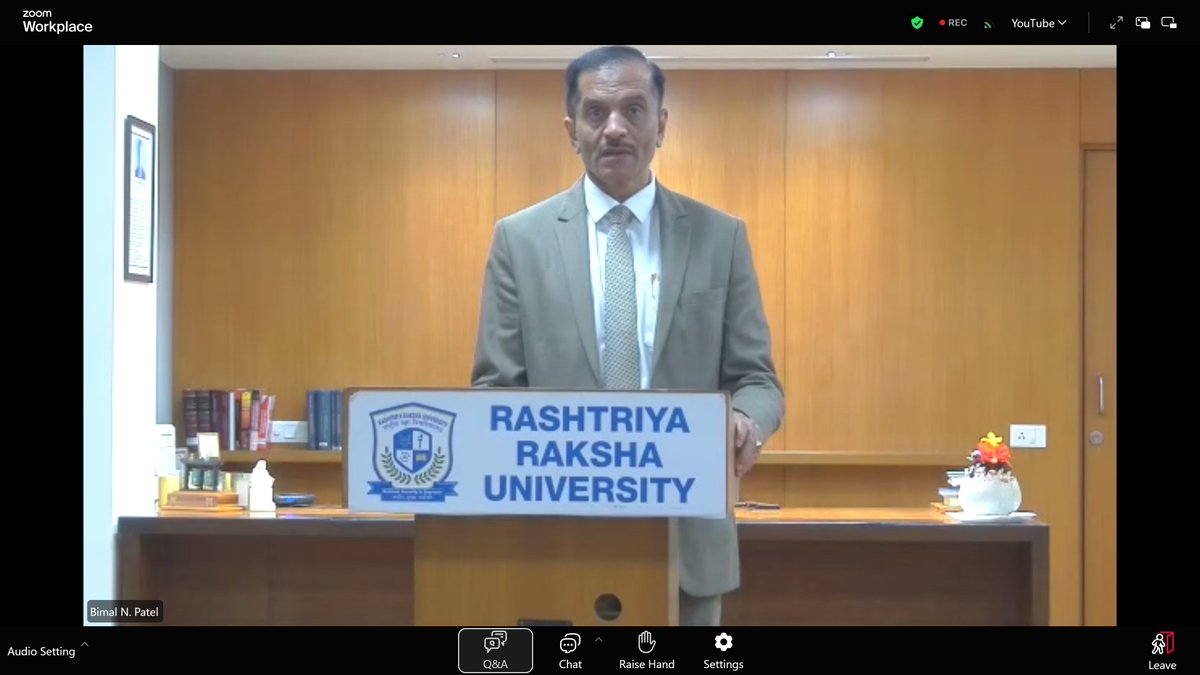Click the Zoom Workplace logo

point(57,21)
